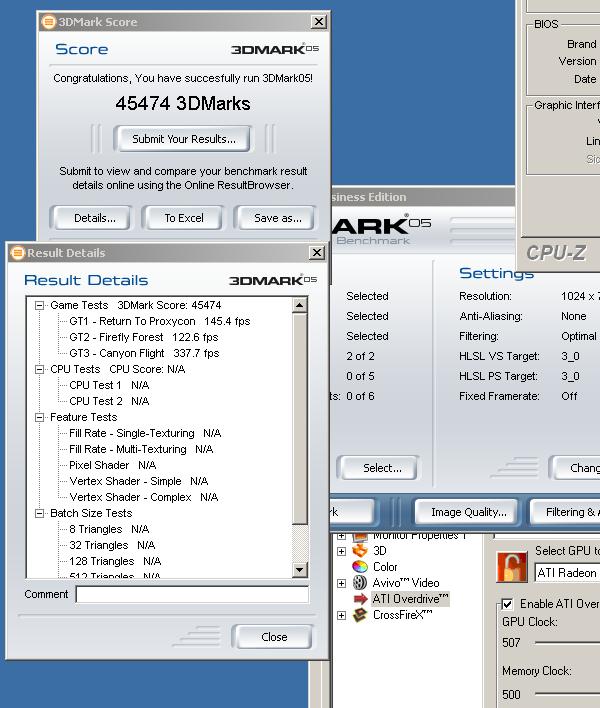The width and height of the screenshot is (600, 708).
Task: Select GT1 - Return To Proxycon row
Action: click(159, 321)
